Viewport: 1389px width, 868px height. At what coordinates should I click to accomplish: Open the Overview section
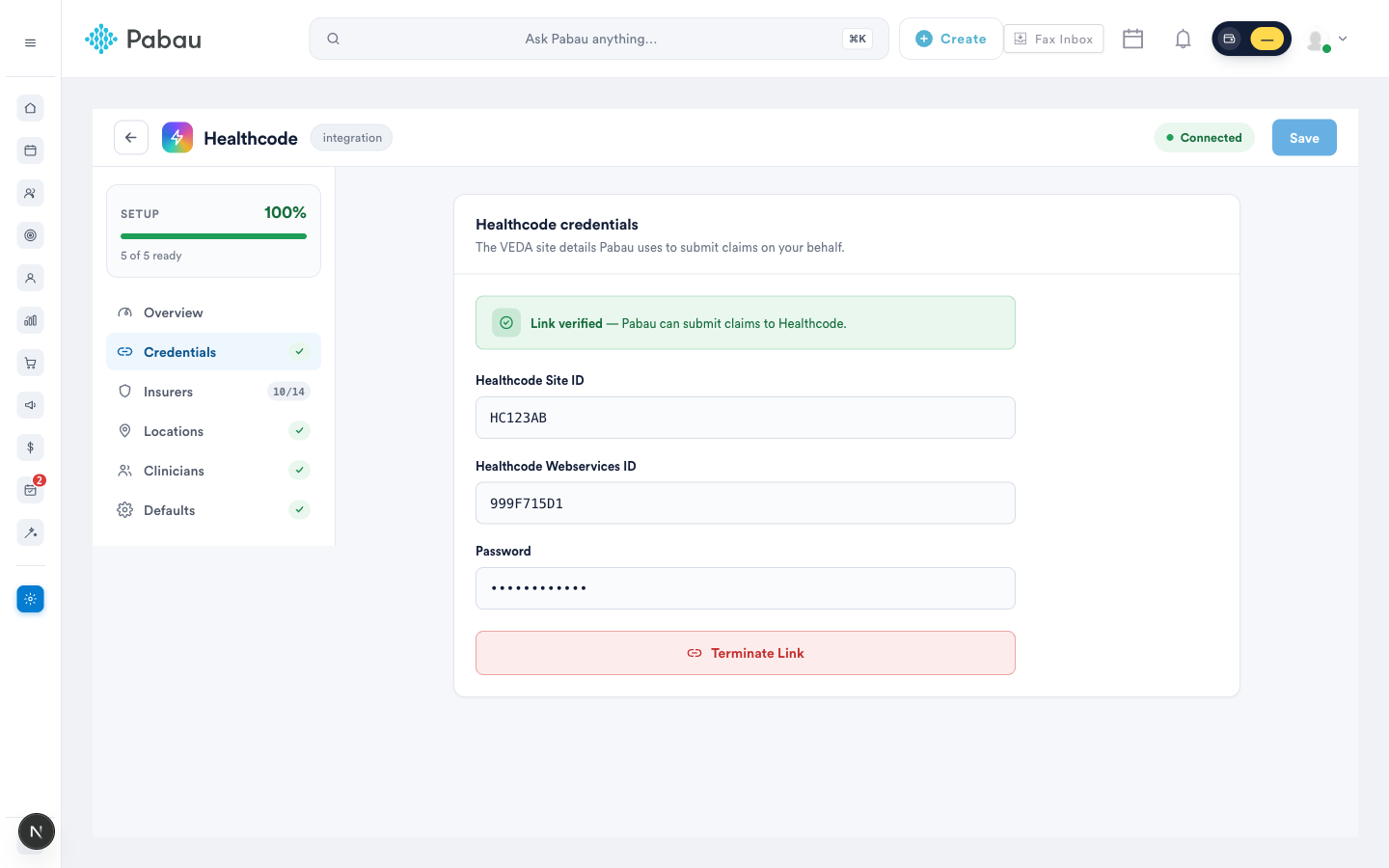pyautogui.click(x=213, y=312)
